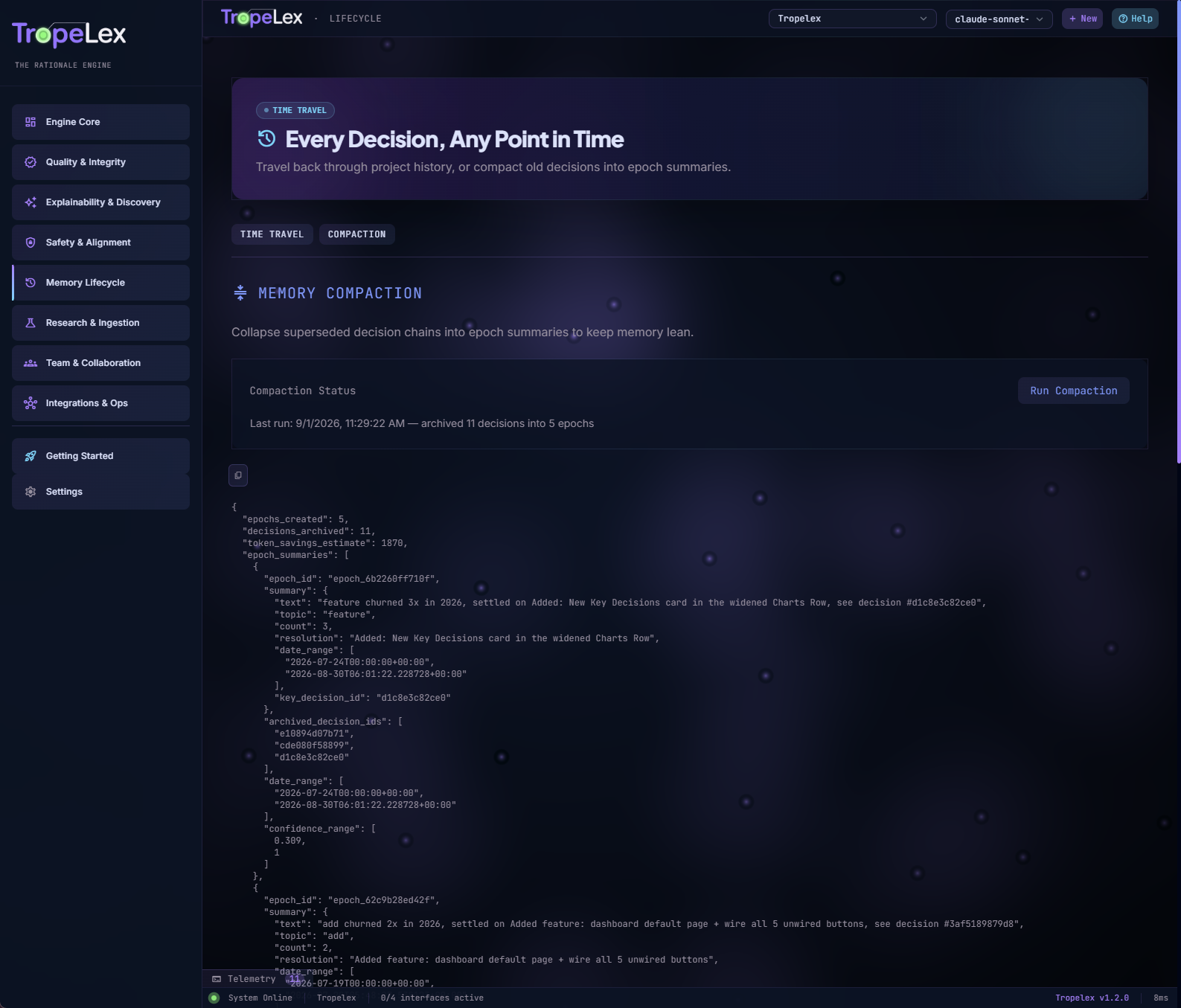Click the epoch_6b2260ff710f epoch ID line
Image resolution: width=1181 pixels, height=1008 pixels.
352,579
